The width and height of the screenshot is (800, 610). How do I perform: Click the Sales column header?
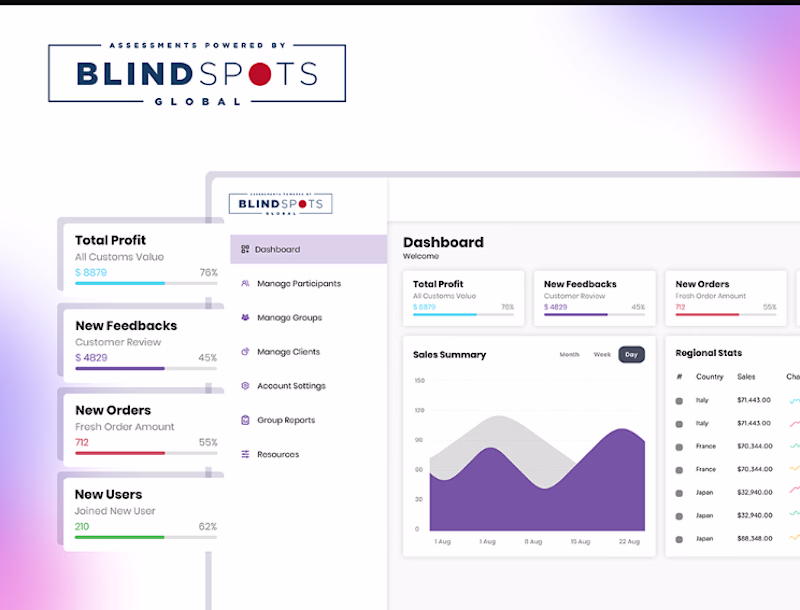[746, 377]
